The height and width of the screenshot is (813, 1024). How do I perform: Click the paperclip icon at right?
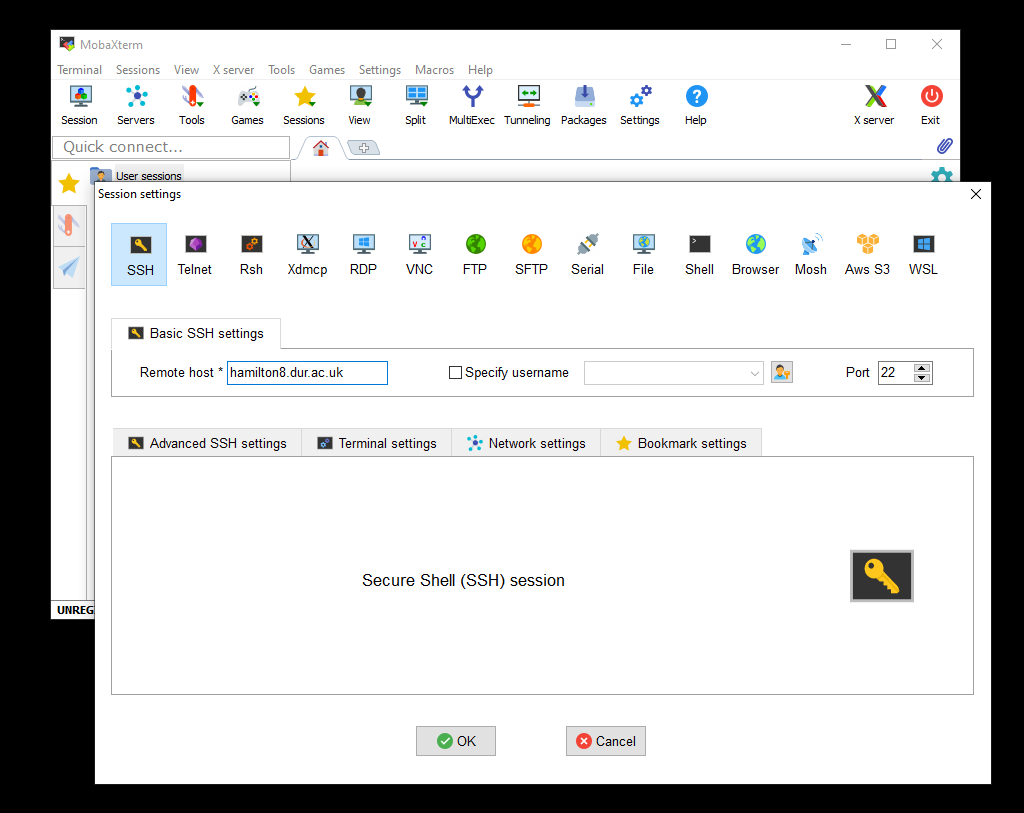(x=944, y=146)
